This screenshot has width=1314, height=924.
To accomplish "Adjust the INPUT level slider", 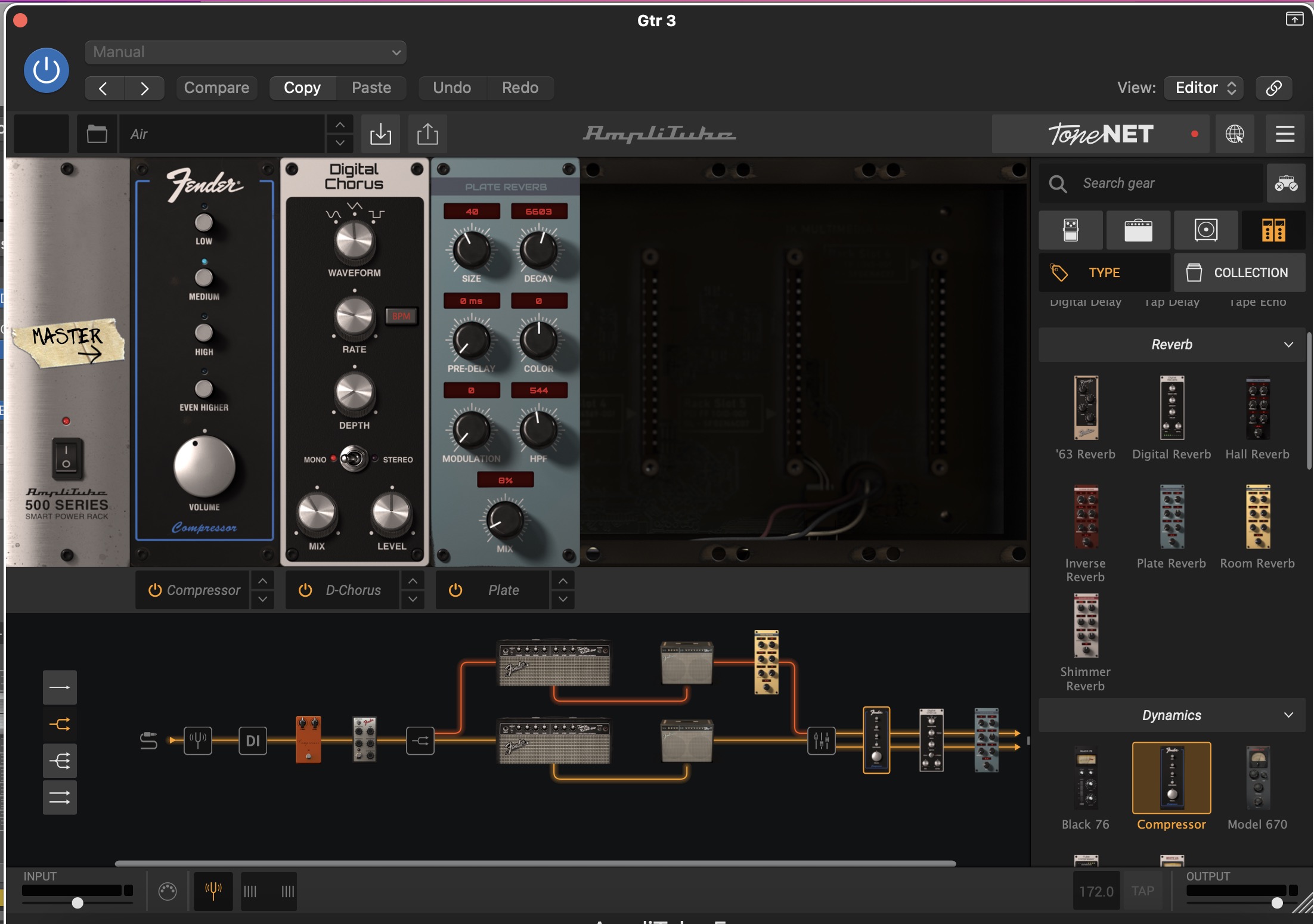I will click(x=78, y=903).
